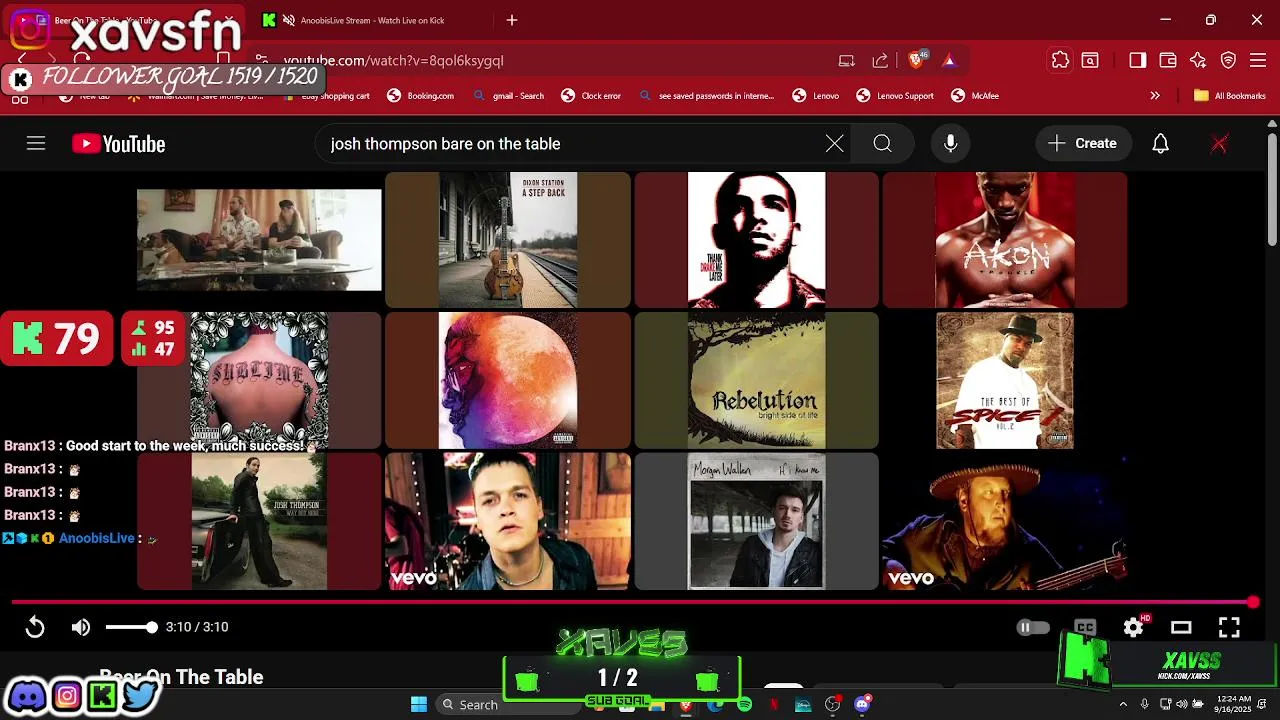Open see saved passwords bookmark
Viewport: 1280px width, 720px height.
[x=706, y=96]
